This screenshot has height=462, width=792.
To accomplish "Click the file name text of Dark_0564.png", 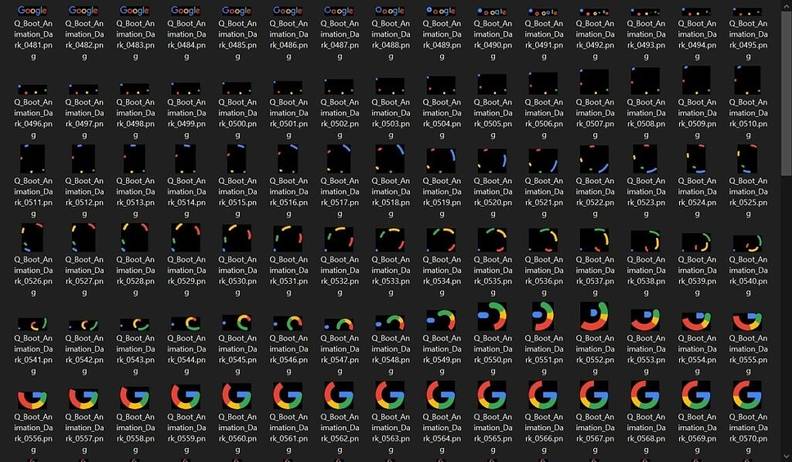I will click(441, 434).
